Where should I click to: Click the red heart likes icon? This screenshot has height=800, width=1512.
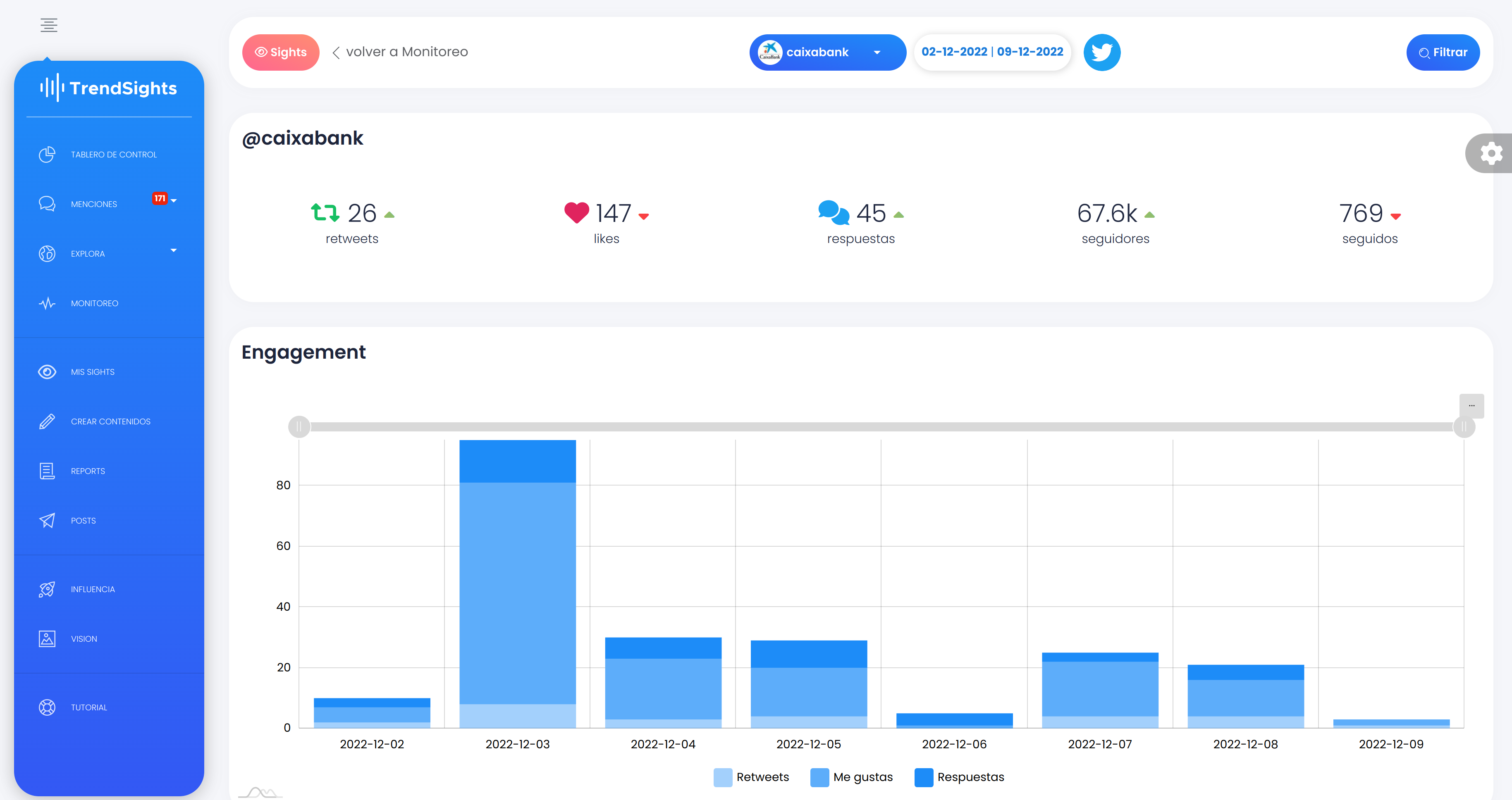tap(576, 212)
